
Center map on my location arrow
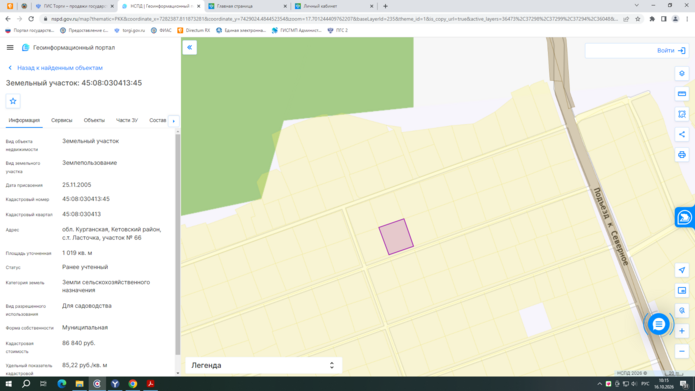pyautogui.click(x=682, y=270)
